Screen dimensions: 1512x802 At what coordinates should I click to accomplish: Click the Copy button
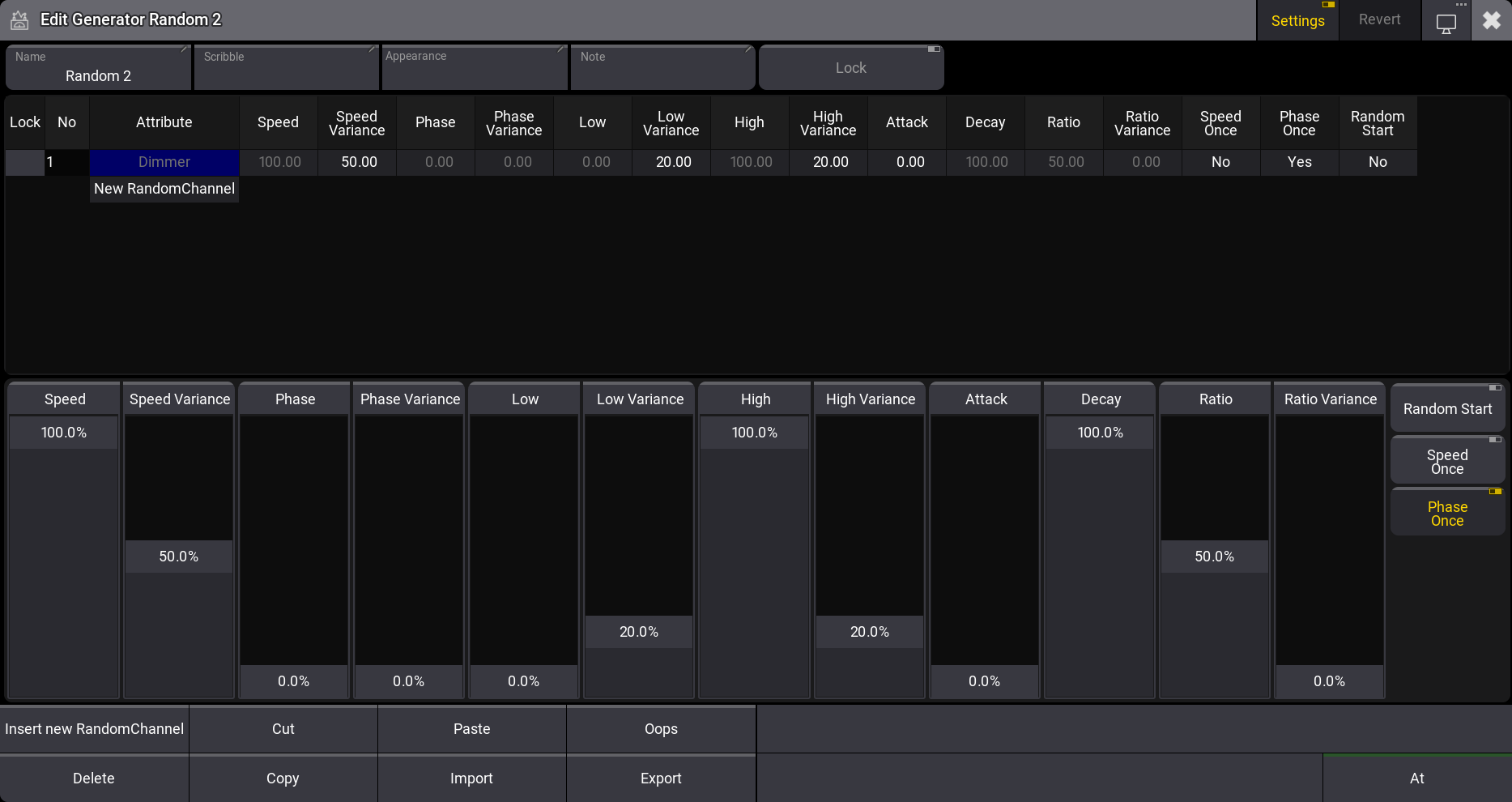click(283, 779)
